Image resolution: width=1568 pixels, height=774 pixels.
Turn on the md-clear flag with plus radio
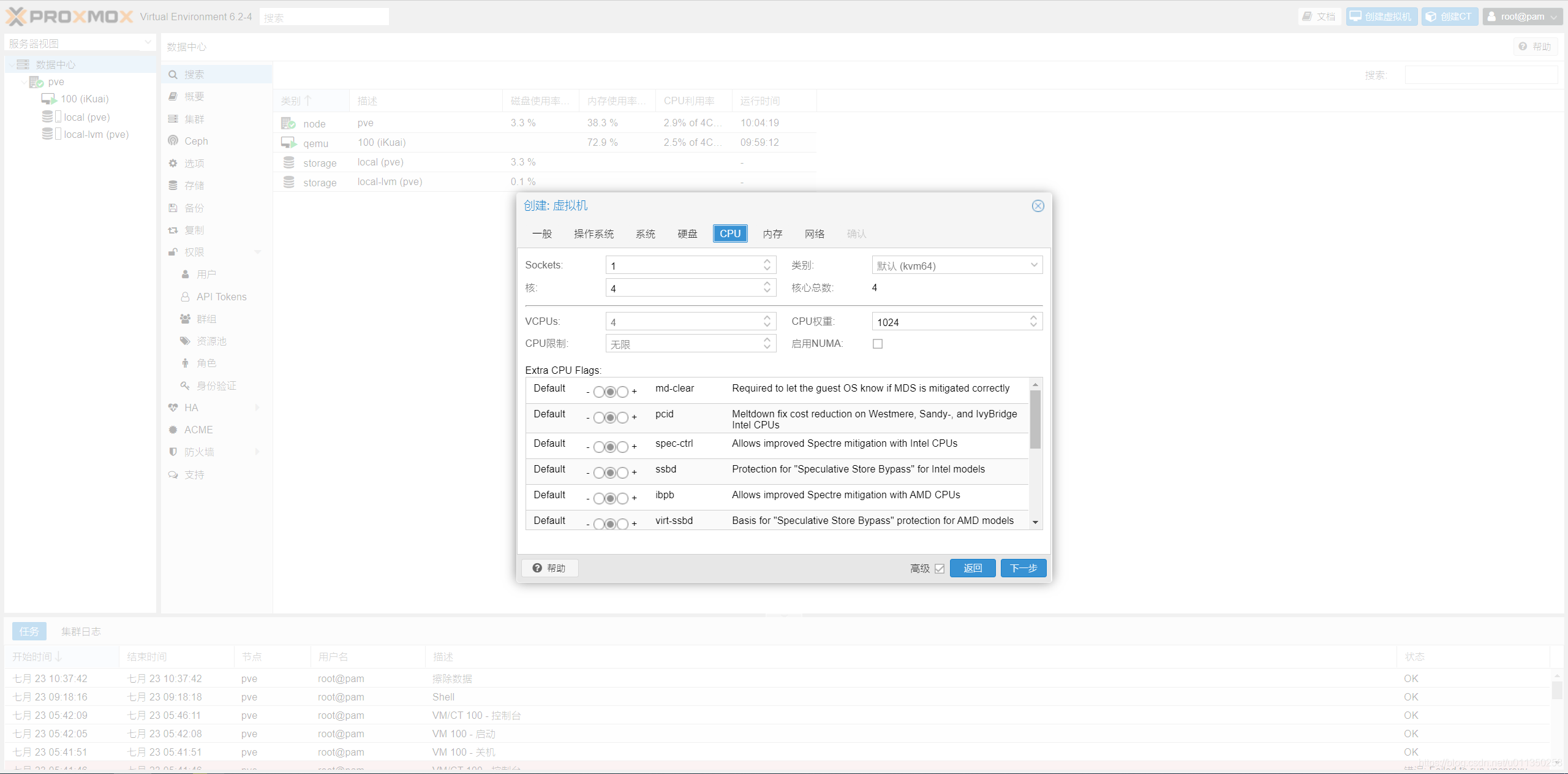622,392
